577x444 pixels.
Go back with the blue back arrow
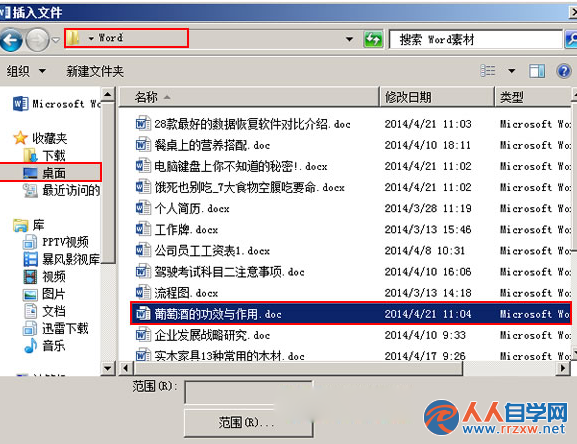[x=11, y=40]
